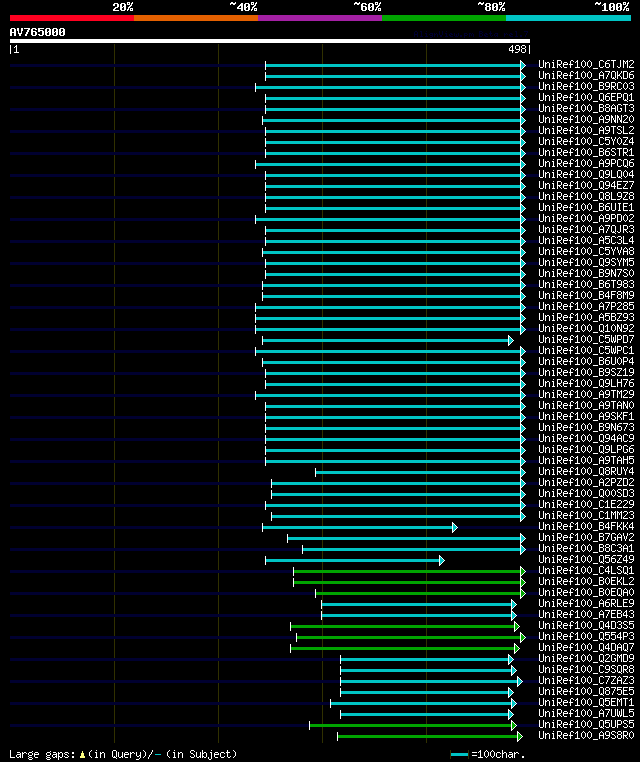
Task: Open the UniRef100_B6U0P4 hit
Action: (x=586, y=361)
